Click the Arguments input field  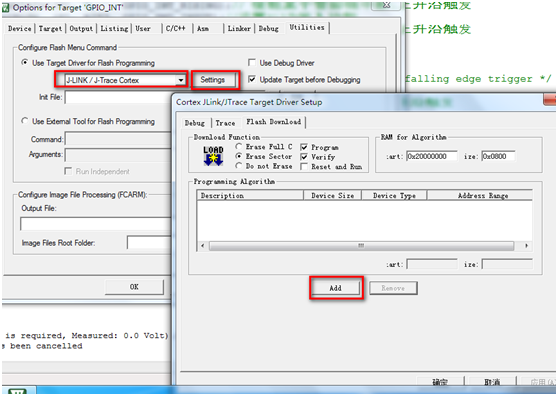119,154
